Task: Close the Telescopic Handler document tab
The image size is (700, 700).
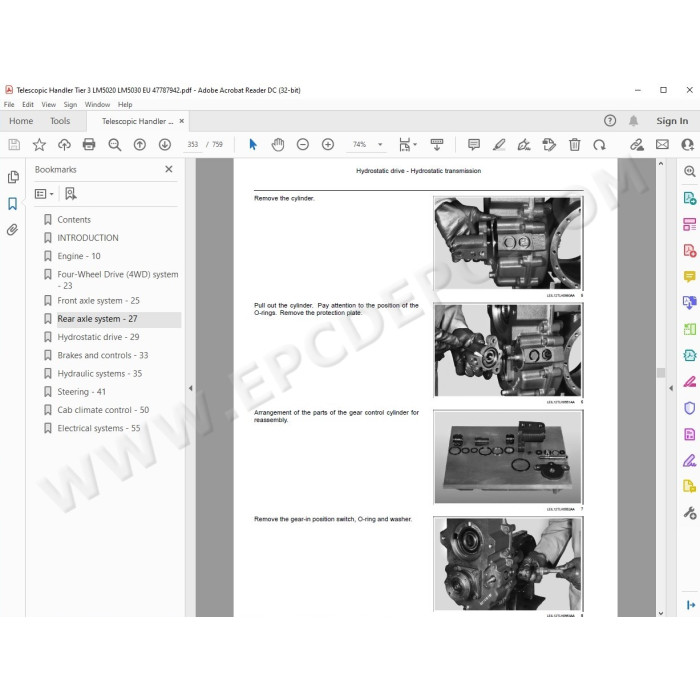Action: tap(182, 121)
